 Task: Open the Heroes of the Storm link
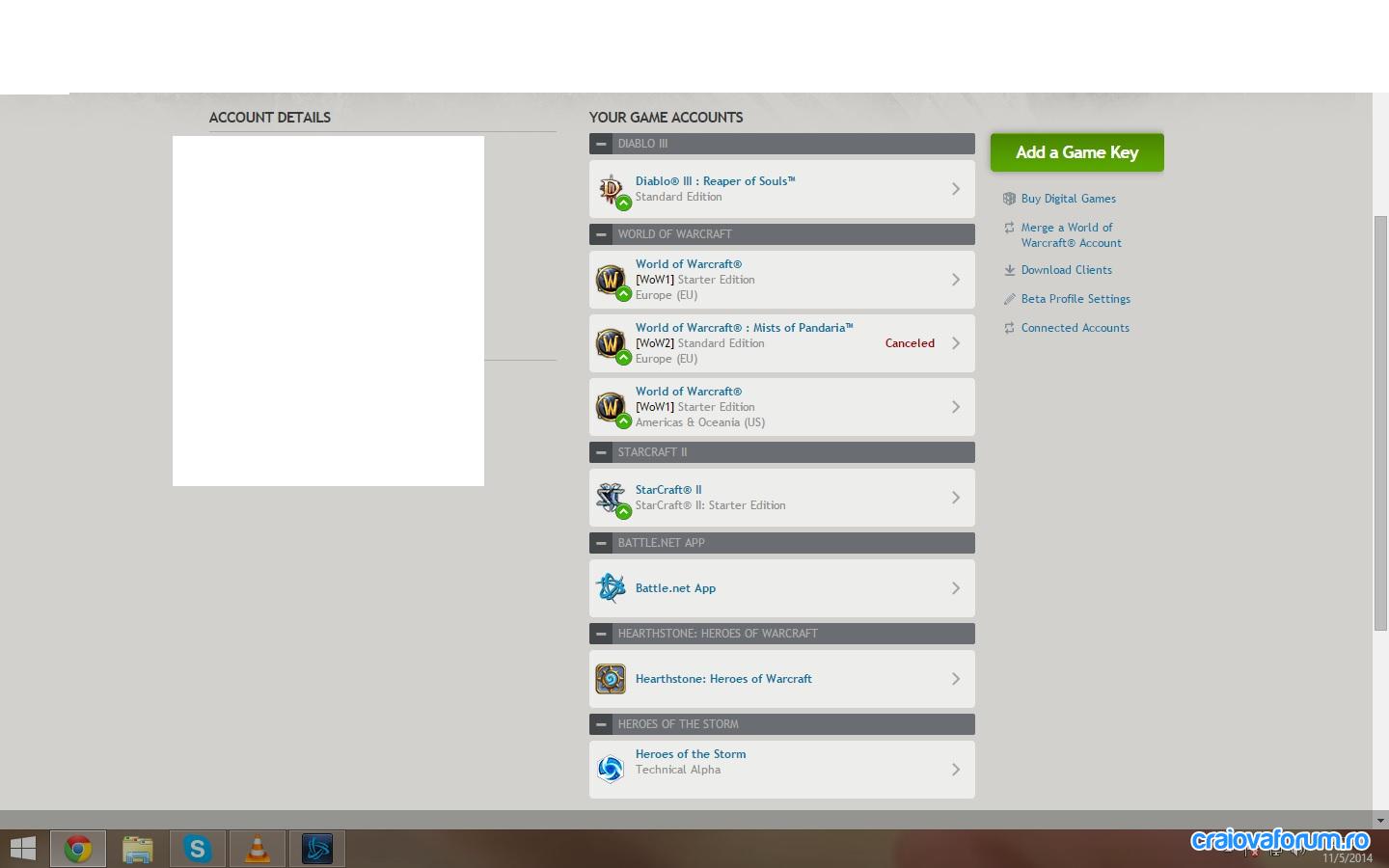pyautogui.click(x=691, y=754)
